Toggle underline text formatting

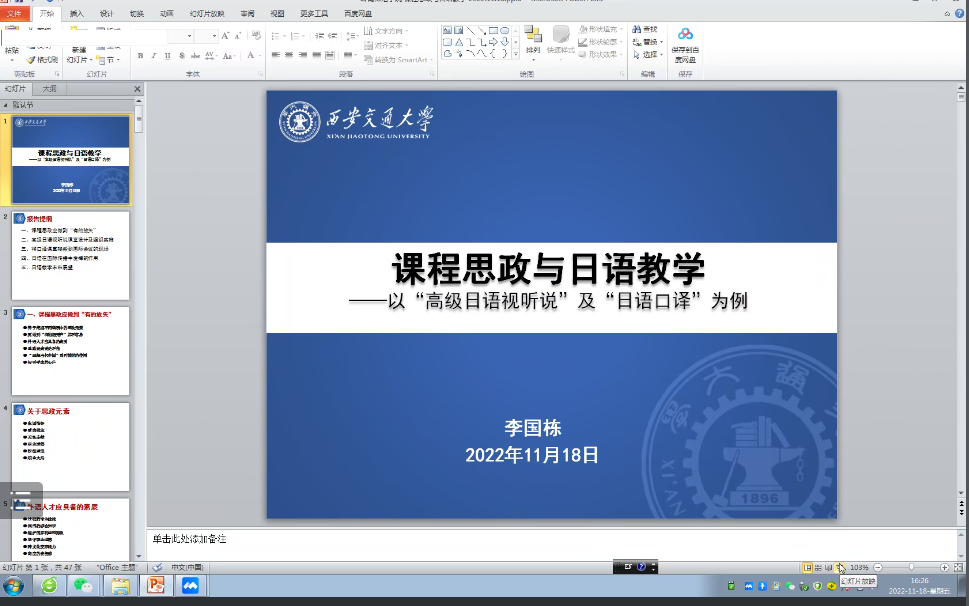click(167, 56)
